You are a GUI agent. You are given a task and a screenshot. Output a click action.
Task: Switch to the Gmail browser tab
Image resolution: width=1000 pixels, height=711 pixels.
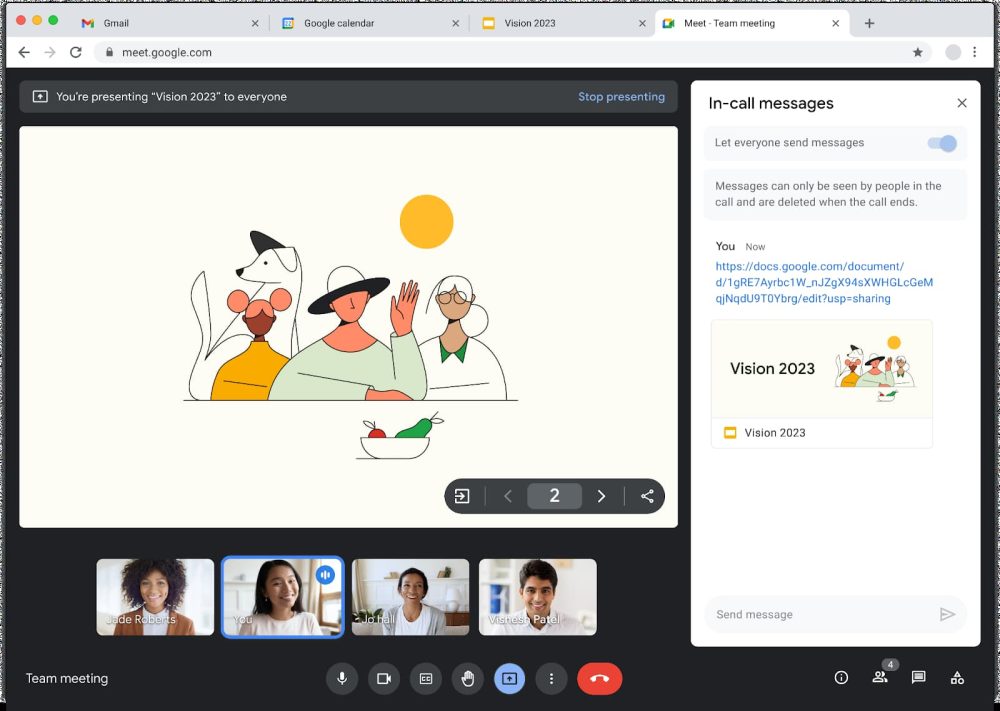pos(116,23)
